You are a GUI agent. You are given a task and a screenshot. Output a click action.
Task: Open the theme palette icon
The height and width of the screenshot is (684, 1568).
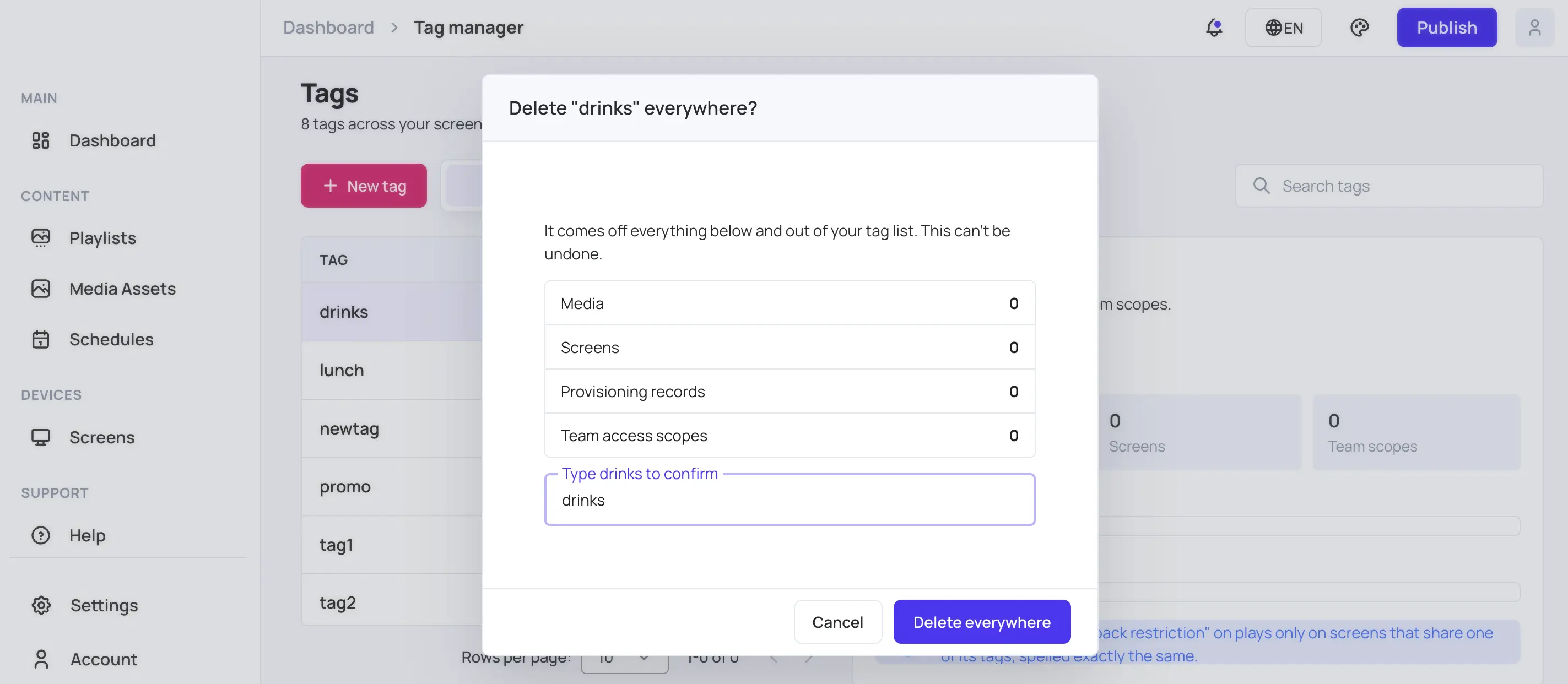tap(1359, 28)
